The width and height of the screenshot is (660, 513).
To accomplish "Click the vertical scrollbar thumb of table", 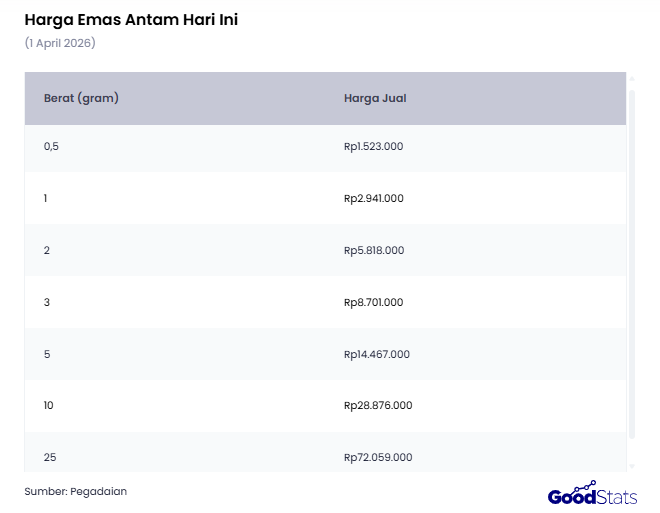I will [x=632, y=264].
